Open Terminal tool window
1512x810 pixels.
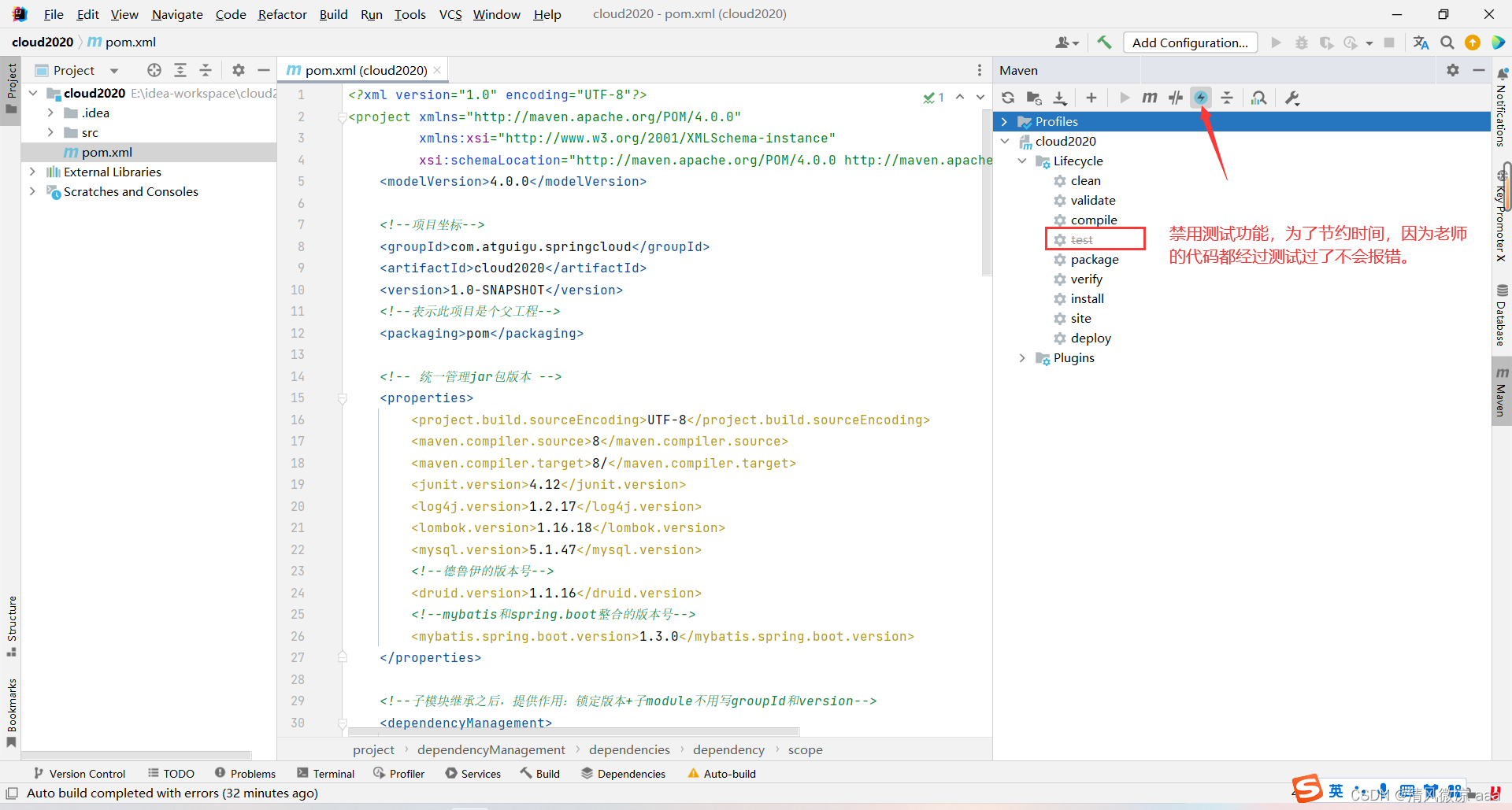coord(326,774)
